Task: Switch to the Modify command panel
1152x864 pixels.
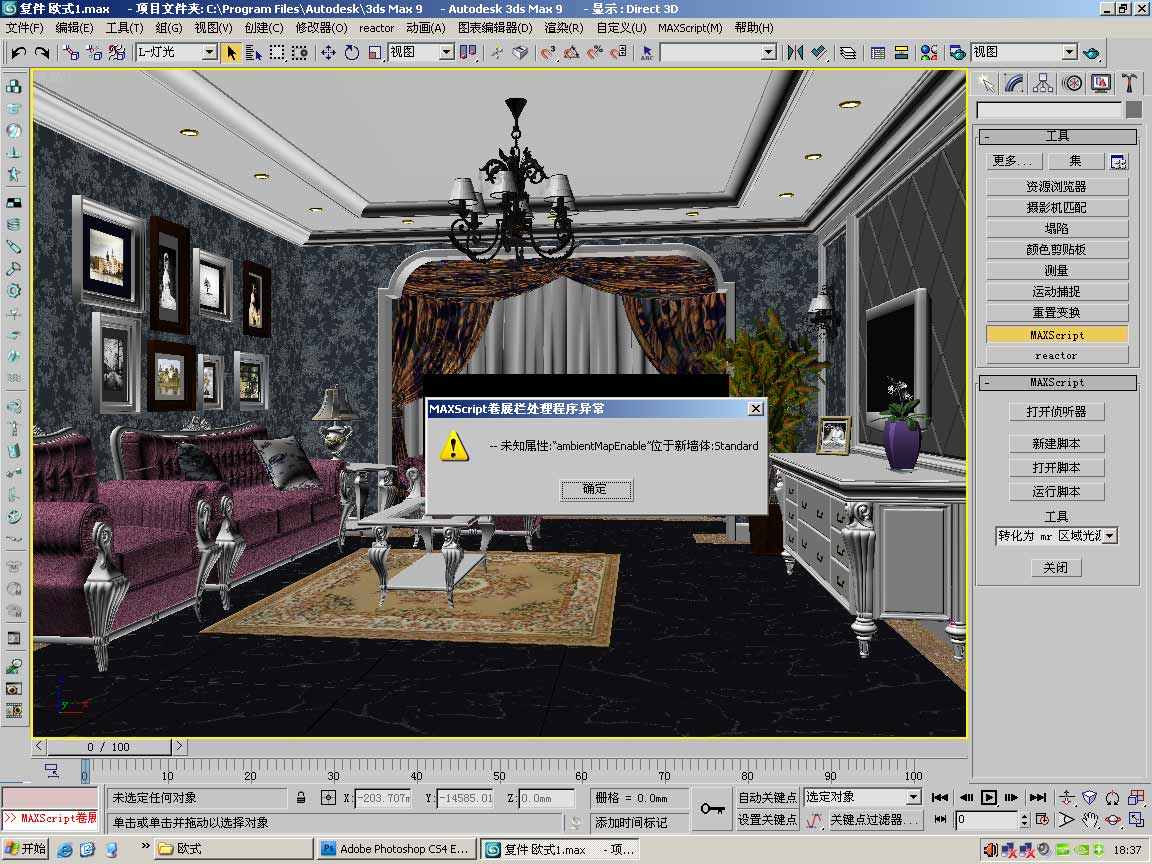Action: (1015, 83)
